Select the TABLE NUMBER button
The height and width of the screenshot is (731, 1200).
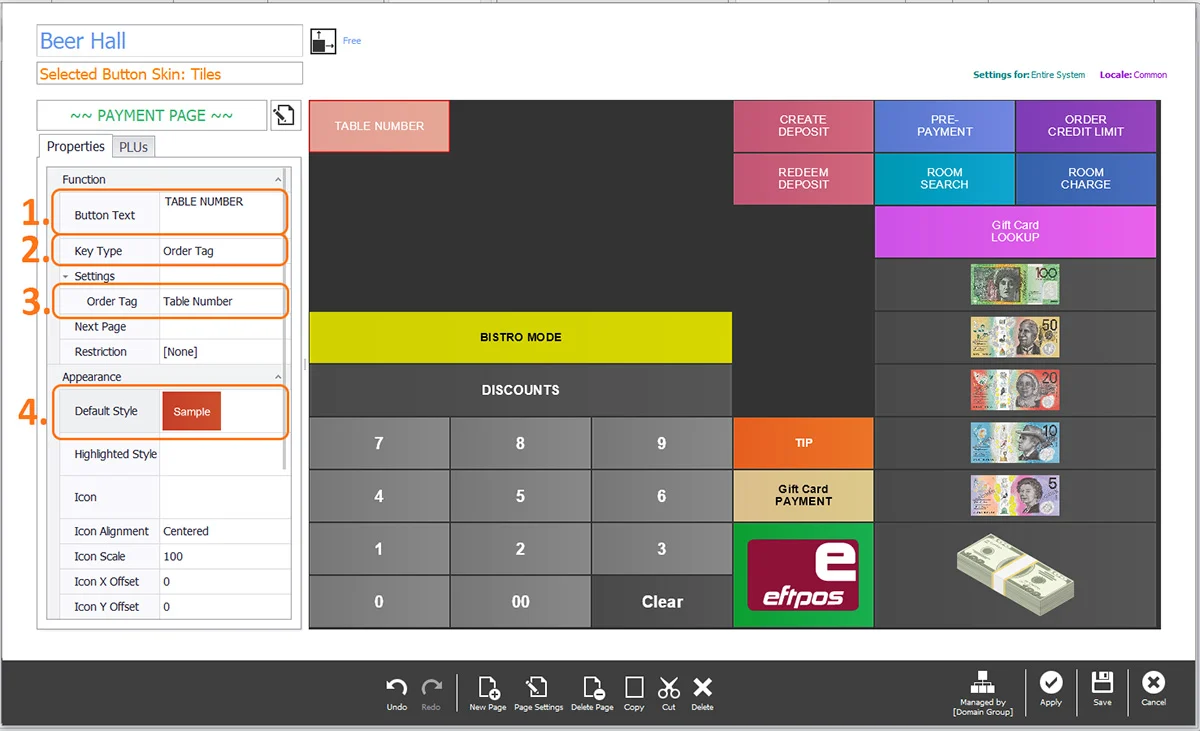coord(379,126)
